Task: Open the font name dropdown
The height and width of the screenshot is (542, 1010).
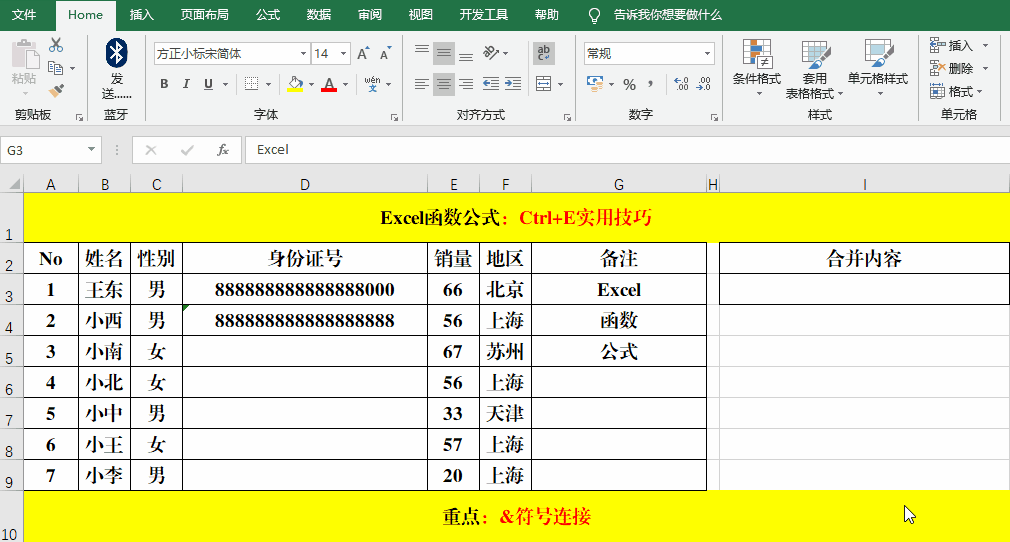Action: [x=303, y=53]
